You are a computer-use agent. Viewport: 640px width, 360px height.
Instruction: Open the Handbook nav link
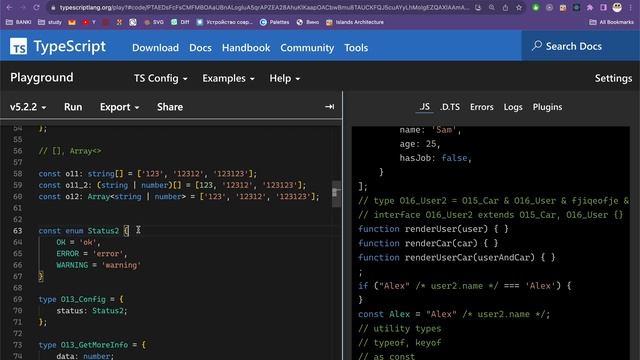click(246, 48)
